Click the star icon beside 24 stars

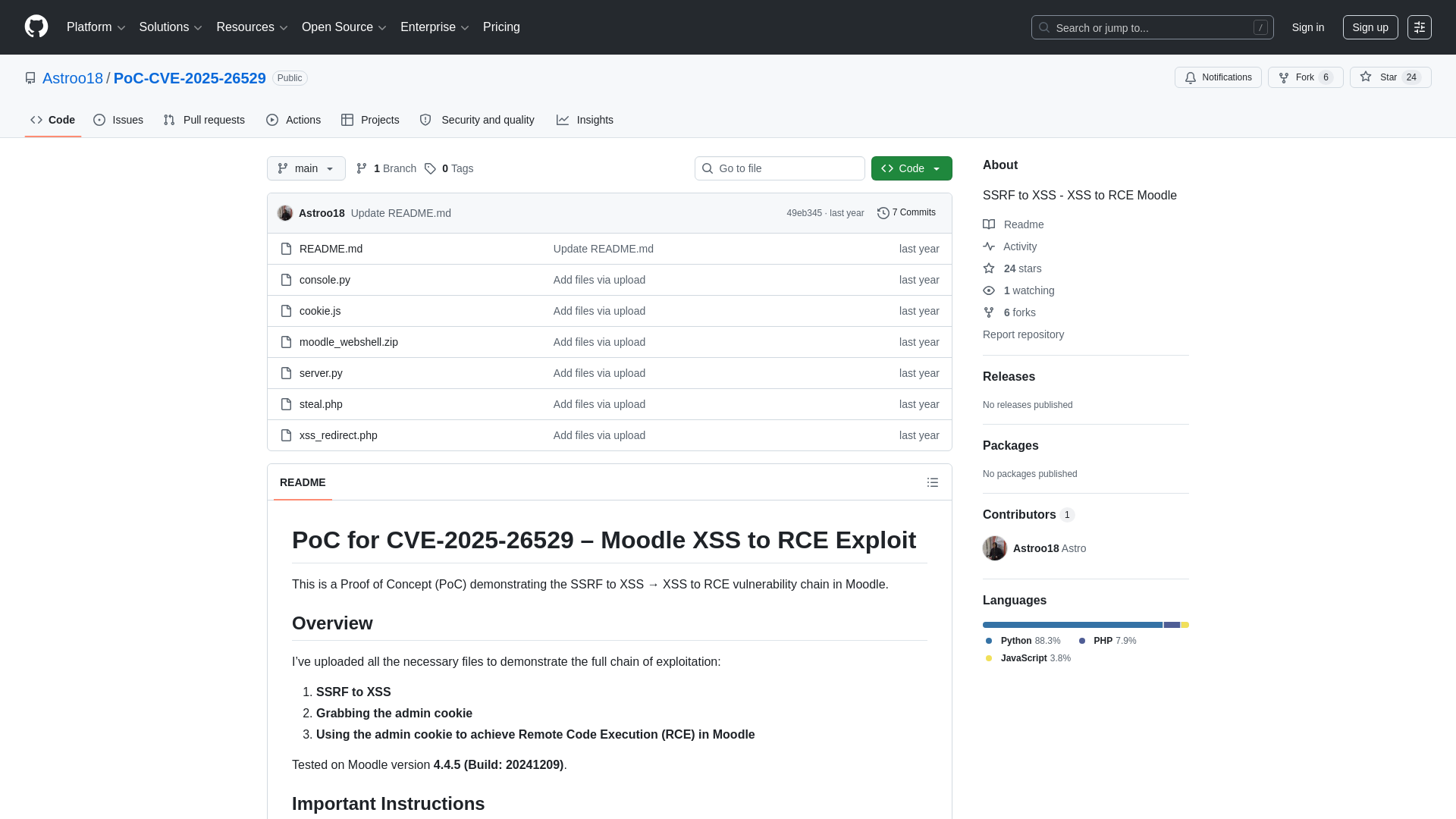(x=989, y=268)
